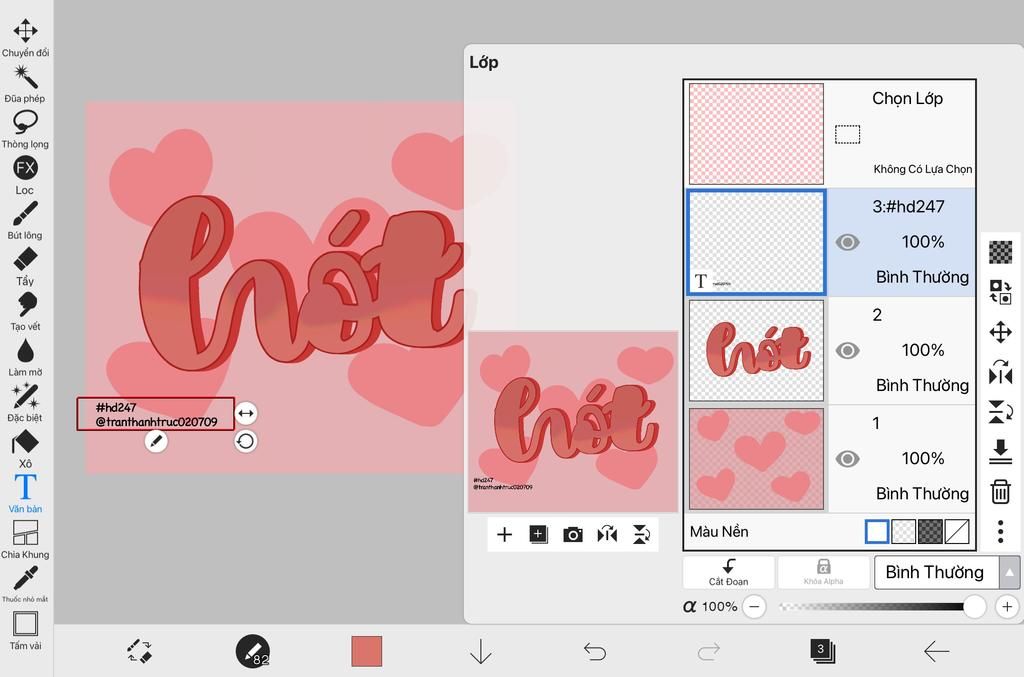Tap the move layer icon in side strip
The image size is (1024, 677).
1000,332
